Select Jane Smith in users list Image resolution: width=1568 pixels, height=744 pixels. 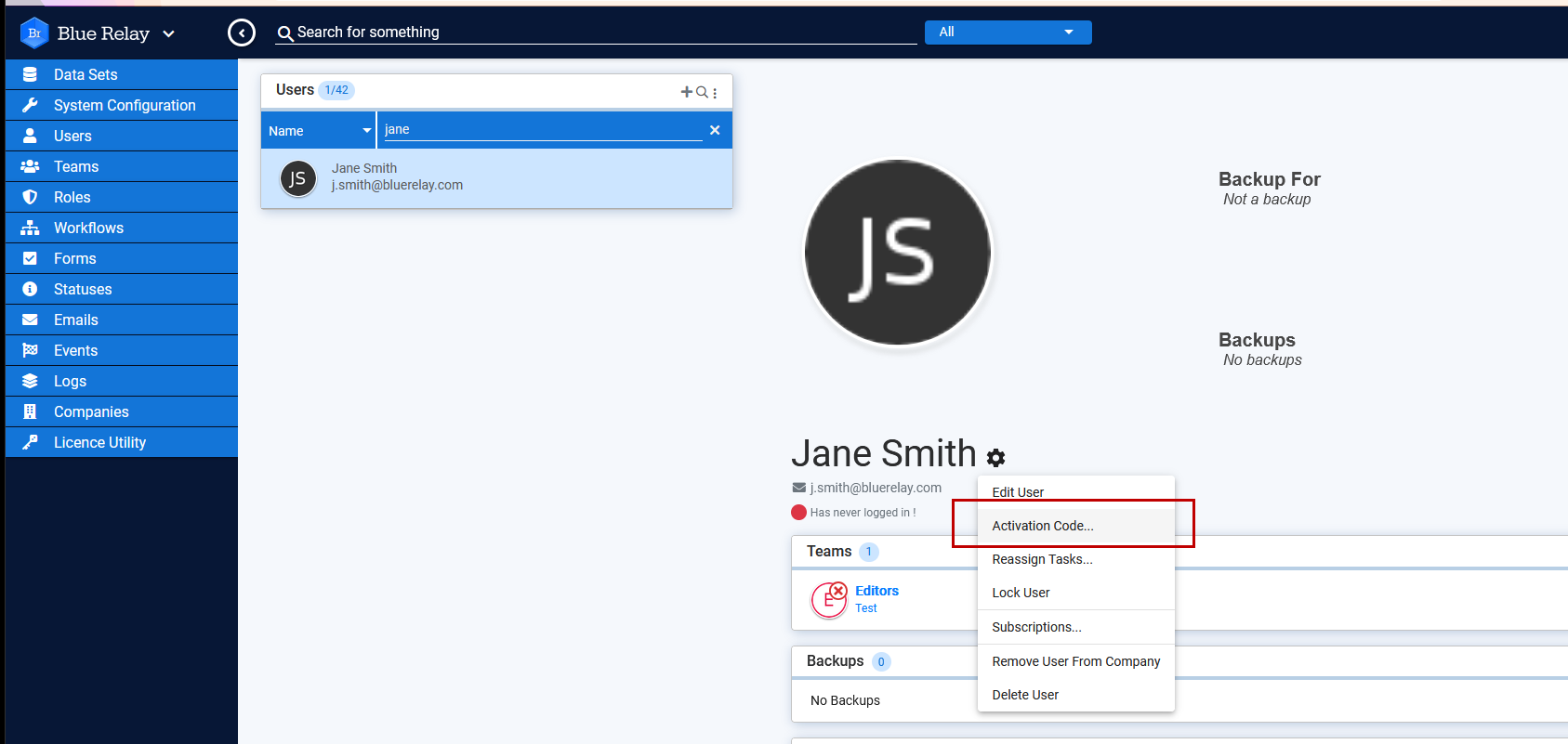pos(496,178)
